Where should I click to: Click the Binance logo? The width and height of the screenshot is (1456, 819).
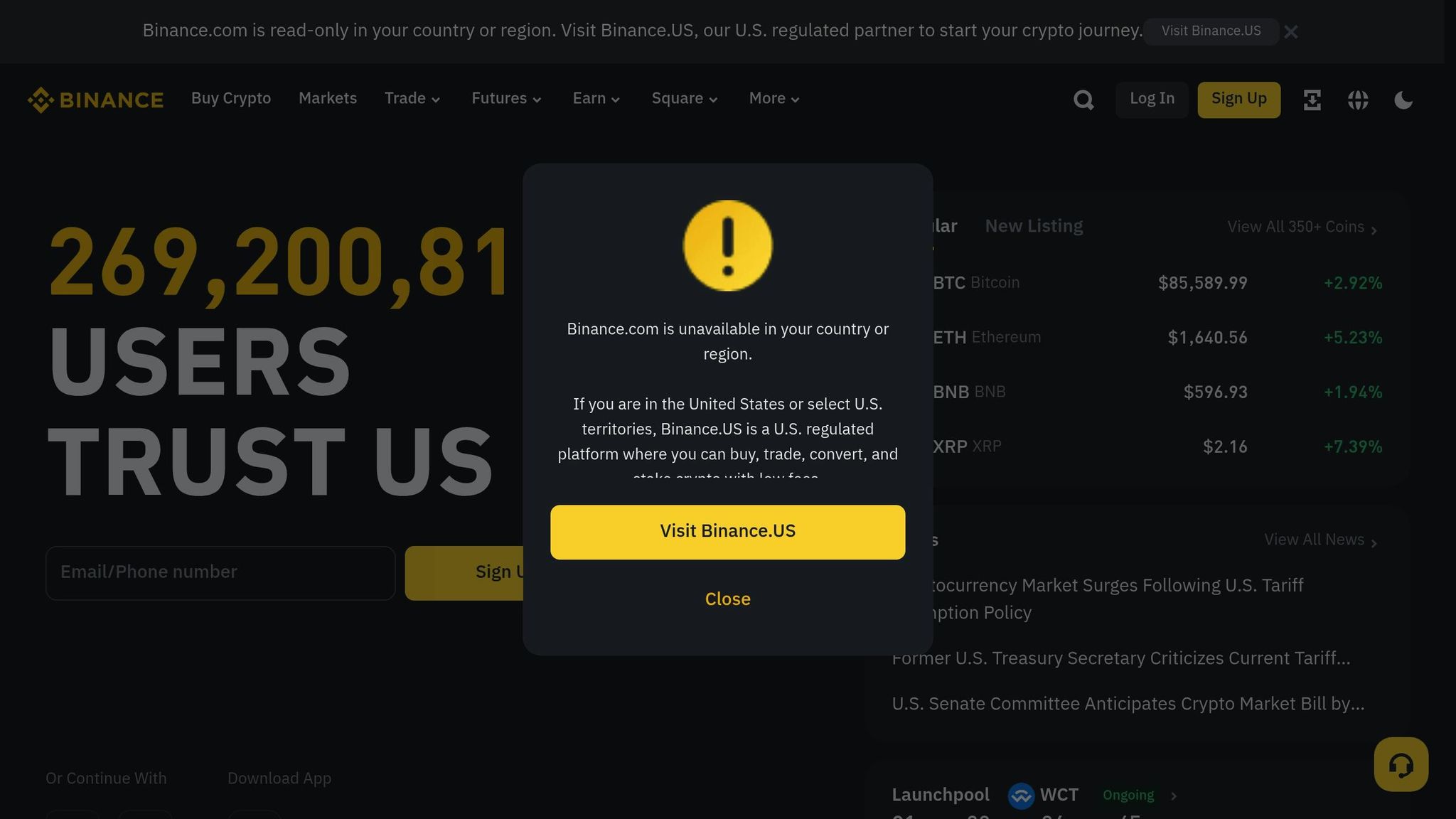click(x=95, y=100)
